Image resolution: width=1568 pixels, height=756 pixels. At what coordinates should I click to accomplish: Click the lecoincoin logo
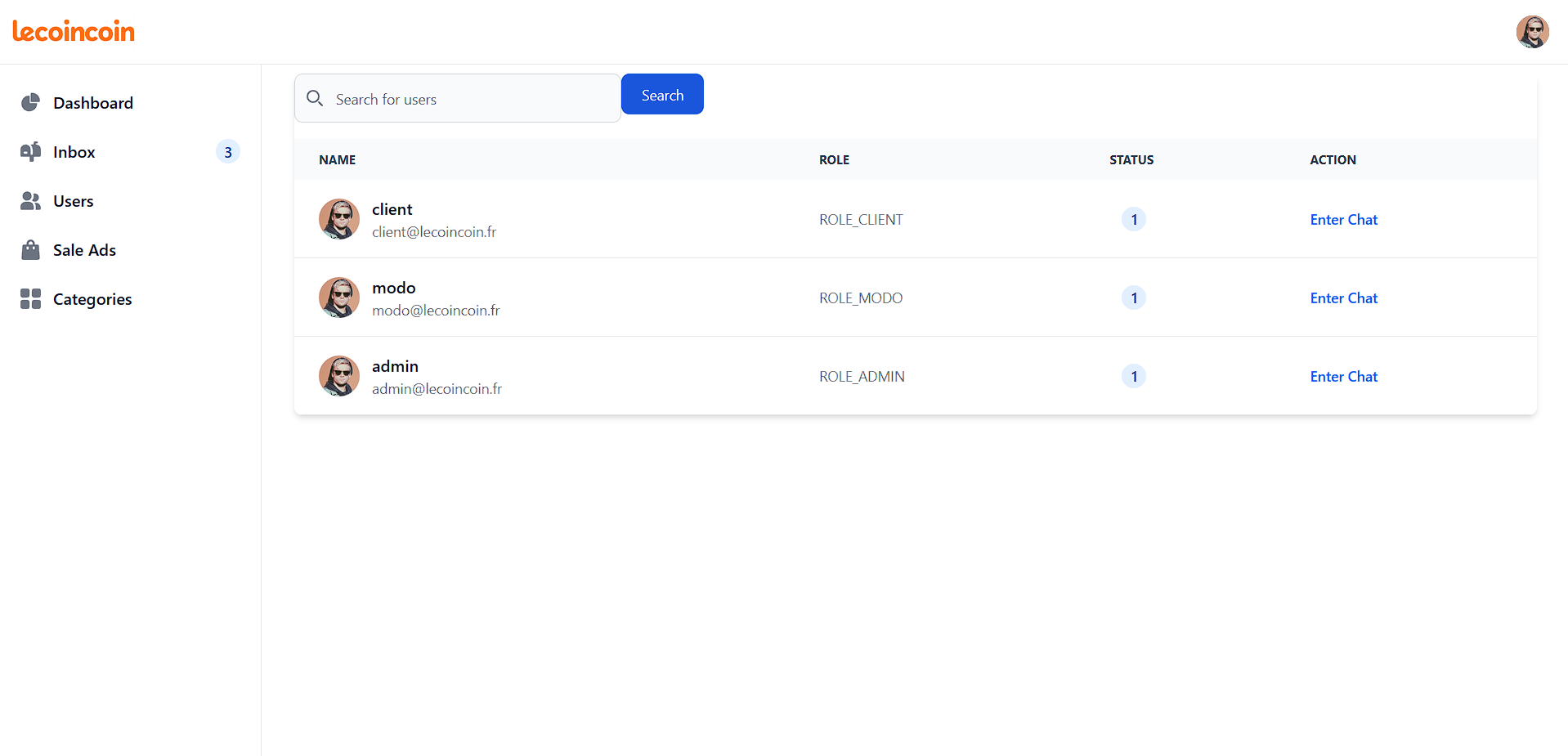coord(74,32)
